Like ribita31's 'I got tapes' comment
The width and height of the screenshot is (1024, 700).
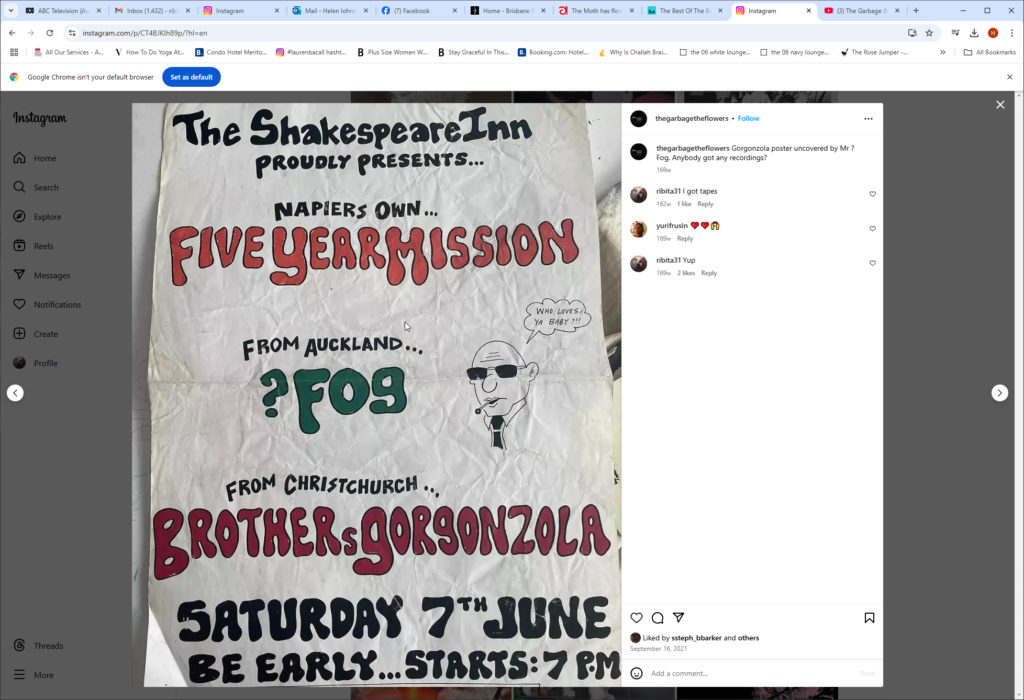[x=872, y=194]
